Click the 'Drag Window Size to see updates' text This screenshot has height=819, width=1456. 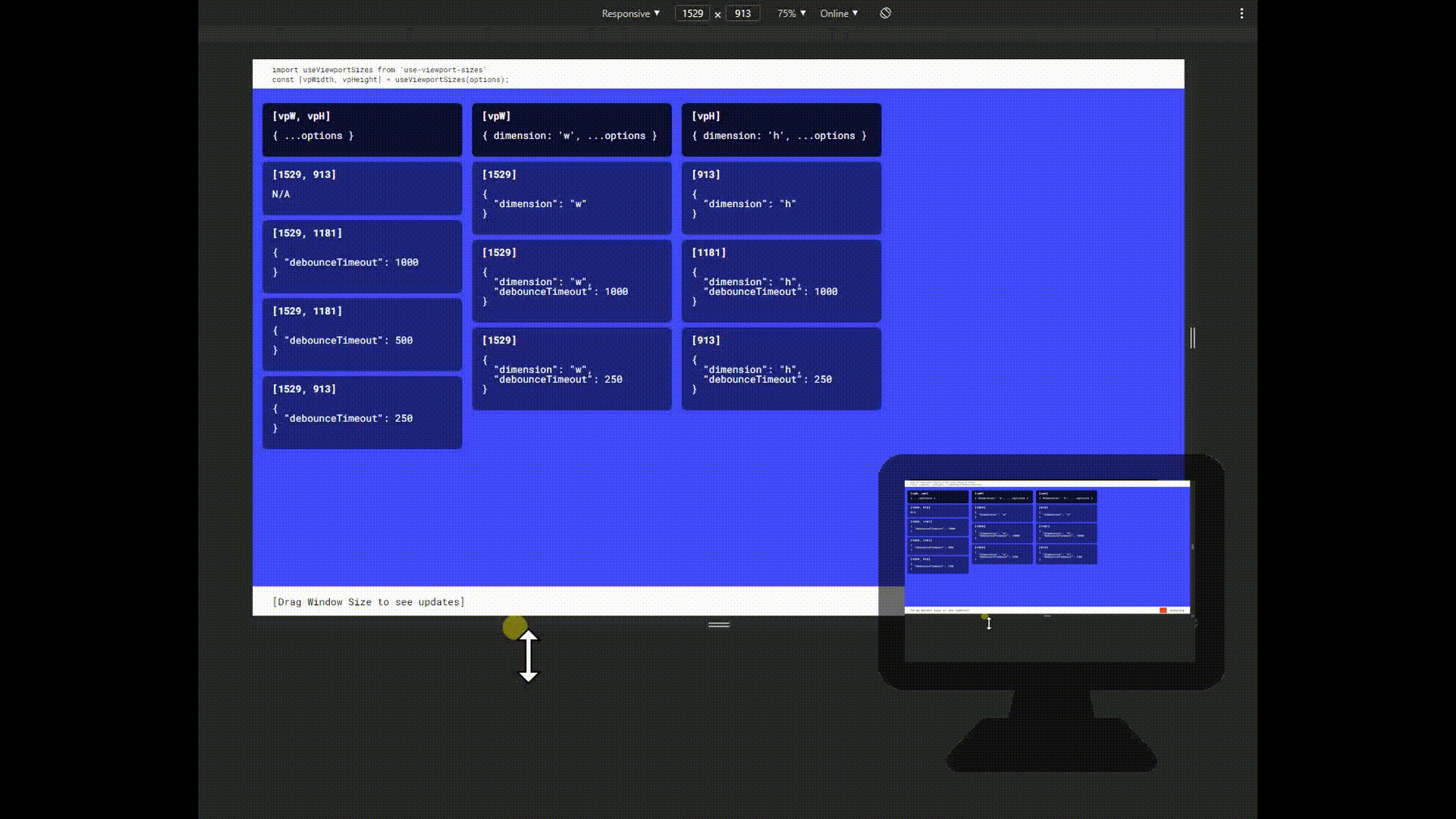point(369,602)
